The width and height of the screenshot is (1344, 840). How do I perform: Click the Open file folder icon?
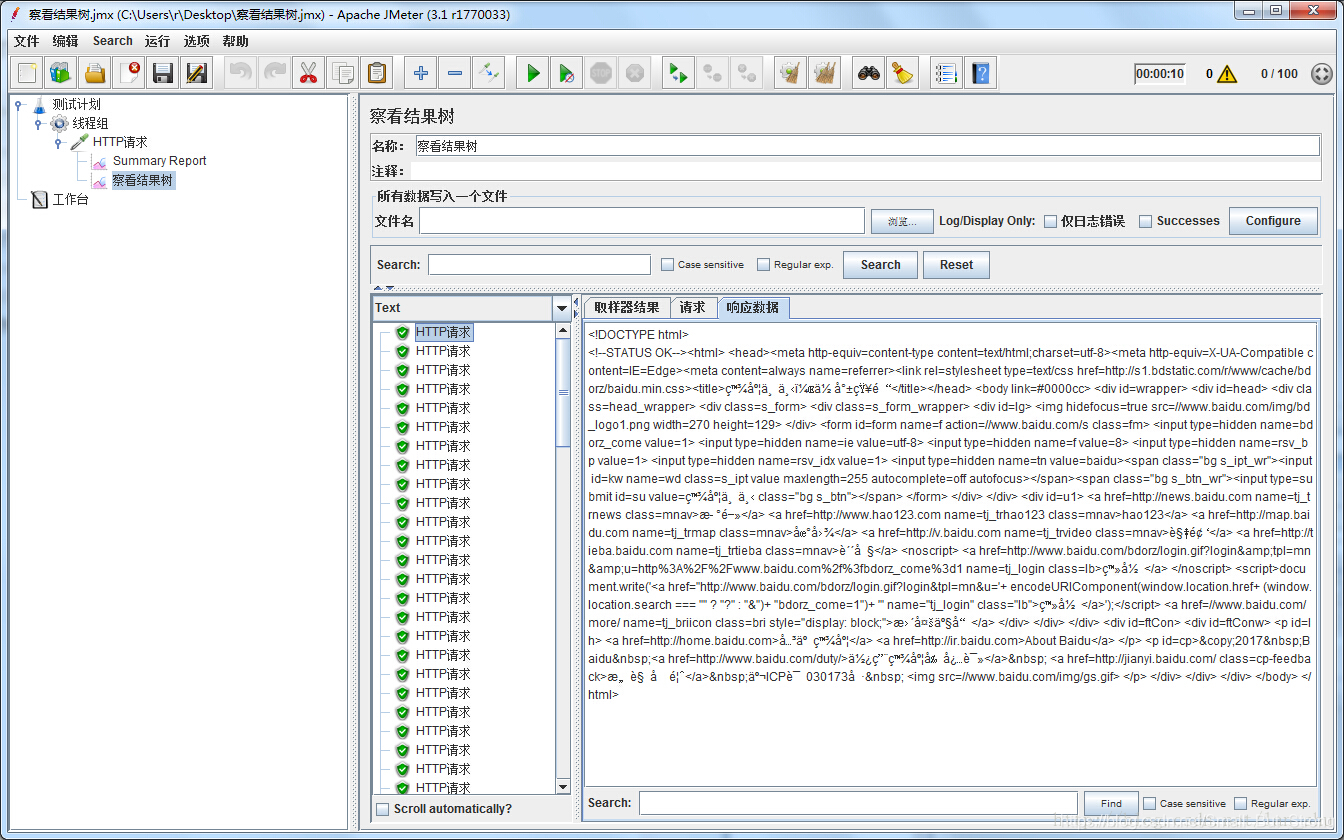(96, 73)
